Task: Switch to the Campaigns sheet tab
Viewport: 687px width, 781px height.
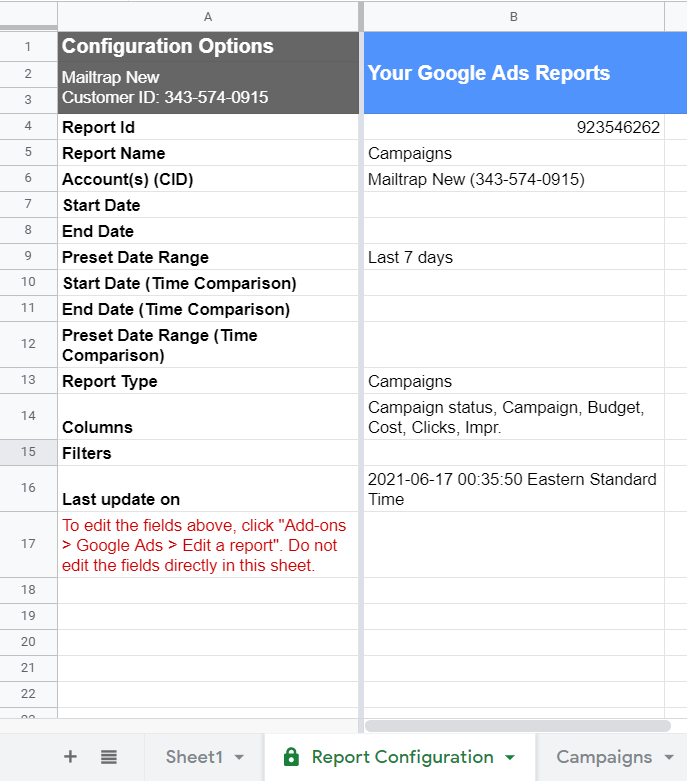Action: coord(604,757)
